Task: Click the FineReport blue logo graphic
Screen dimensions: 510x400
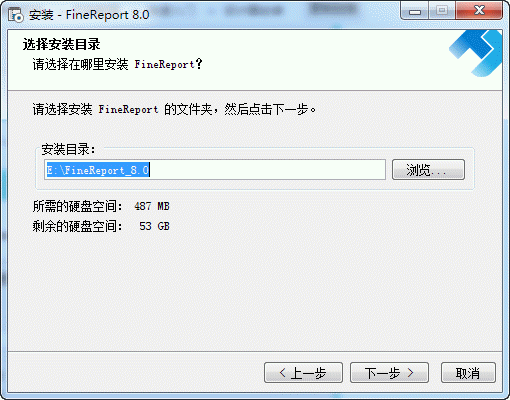Action: [476, 53]
